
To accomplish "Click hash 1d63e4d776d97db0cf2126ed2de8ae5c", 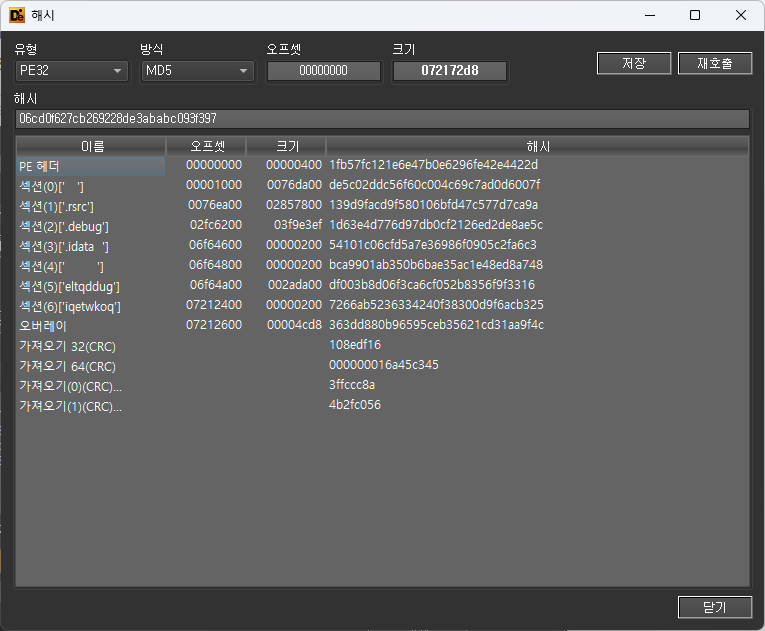I will pos(436,225).
